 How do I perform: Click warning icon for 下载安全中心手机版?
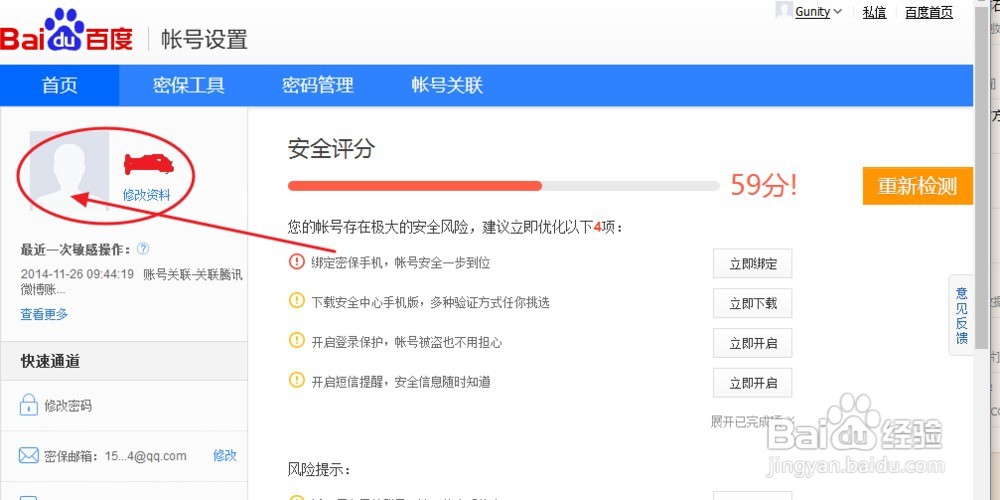(296, 301)
